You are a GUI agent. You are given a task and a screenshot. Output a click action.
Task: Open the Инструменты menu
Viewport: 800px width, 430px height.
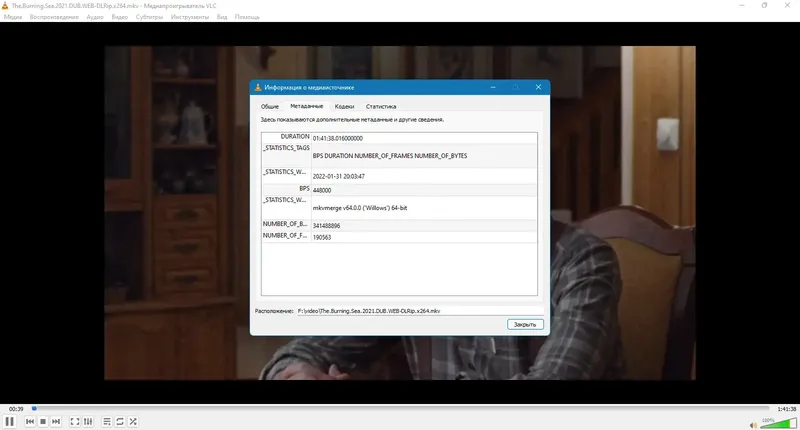click(190, 17)
